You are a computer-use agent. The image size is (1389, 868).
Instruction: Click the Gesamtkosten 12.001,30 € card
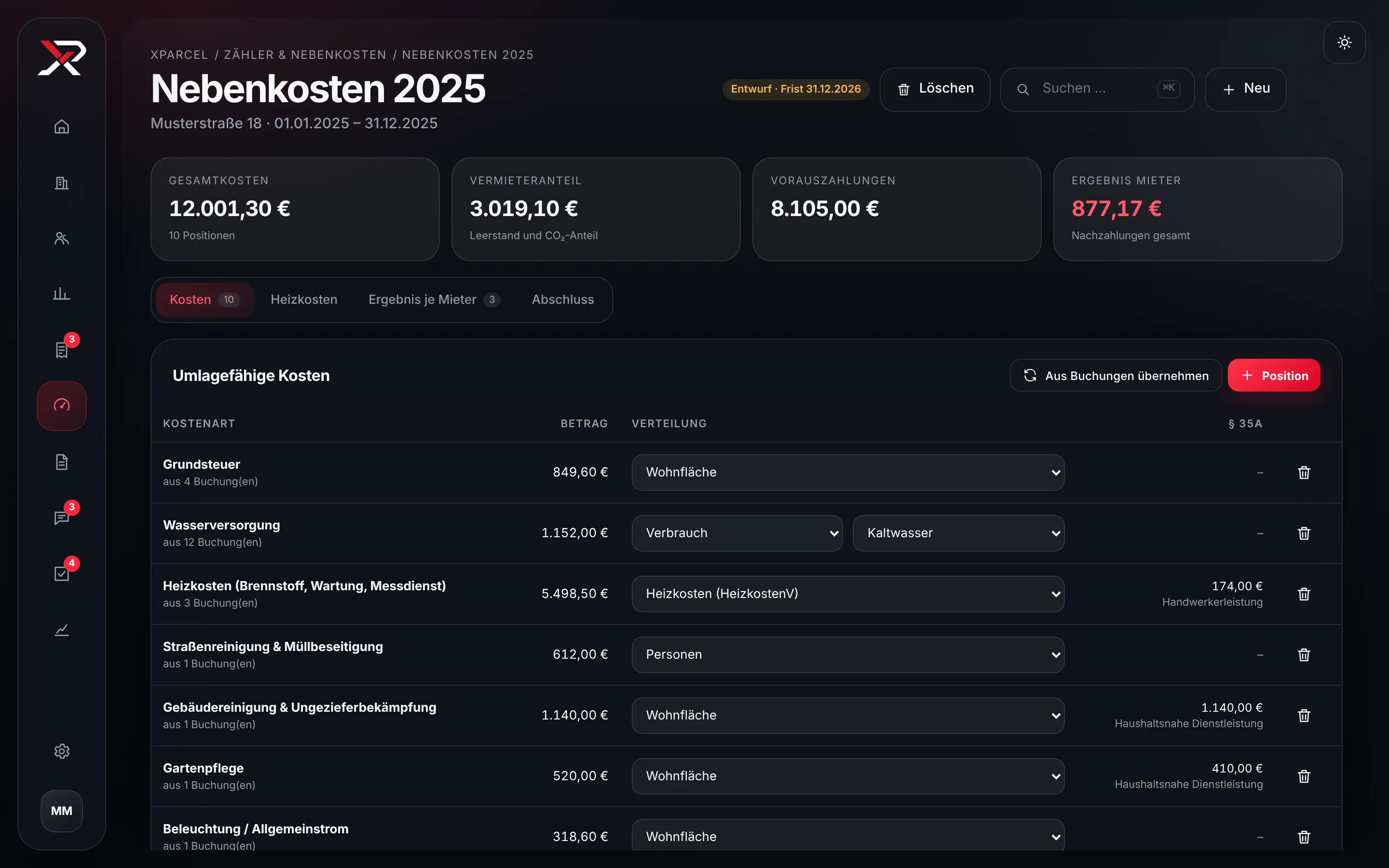point(295,210)
